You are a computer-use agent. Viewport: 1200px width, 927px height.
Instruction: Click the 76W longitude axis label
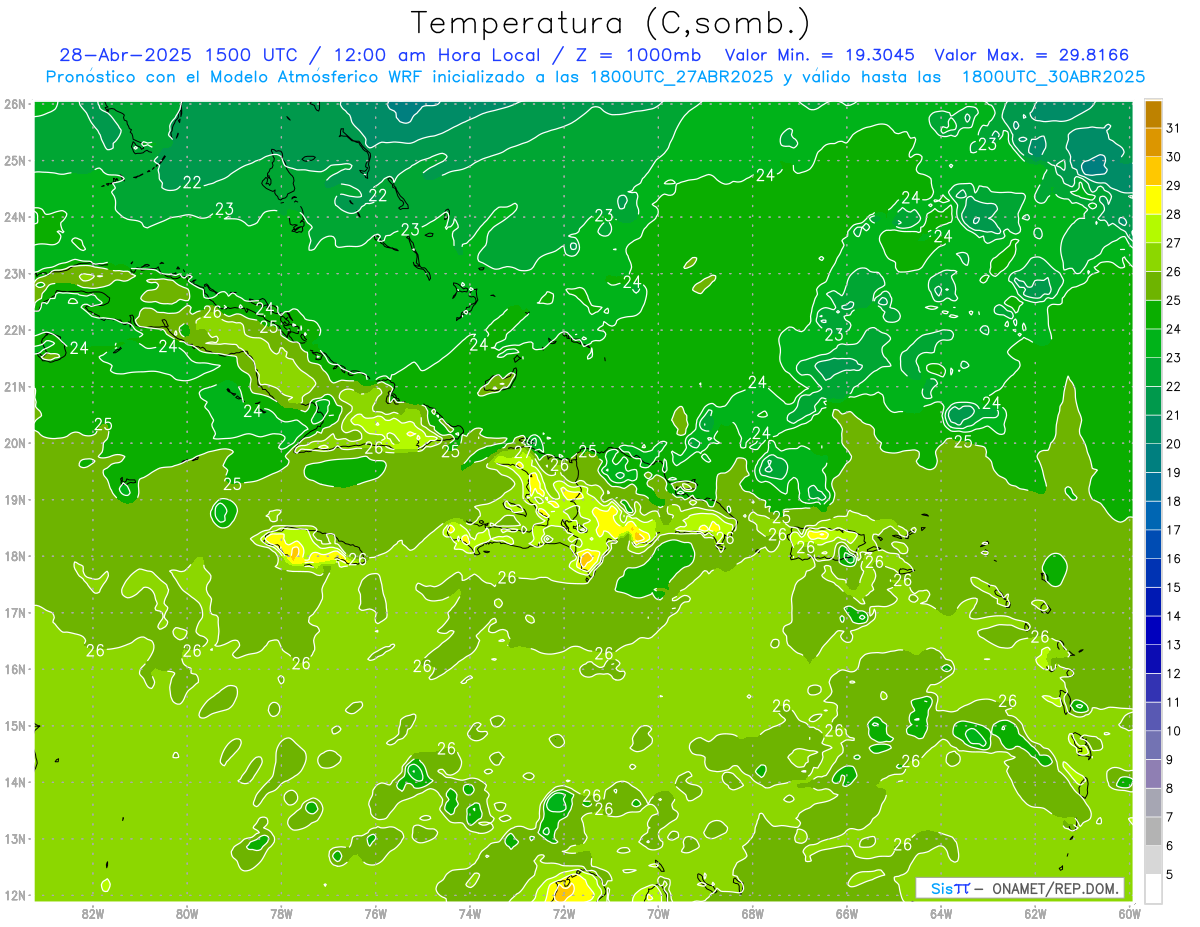pyautogui.click(x=376, y=912)
